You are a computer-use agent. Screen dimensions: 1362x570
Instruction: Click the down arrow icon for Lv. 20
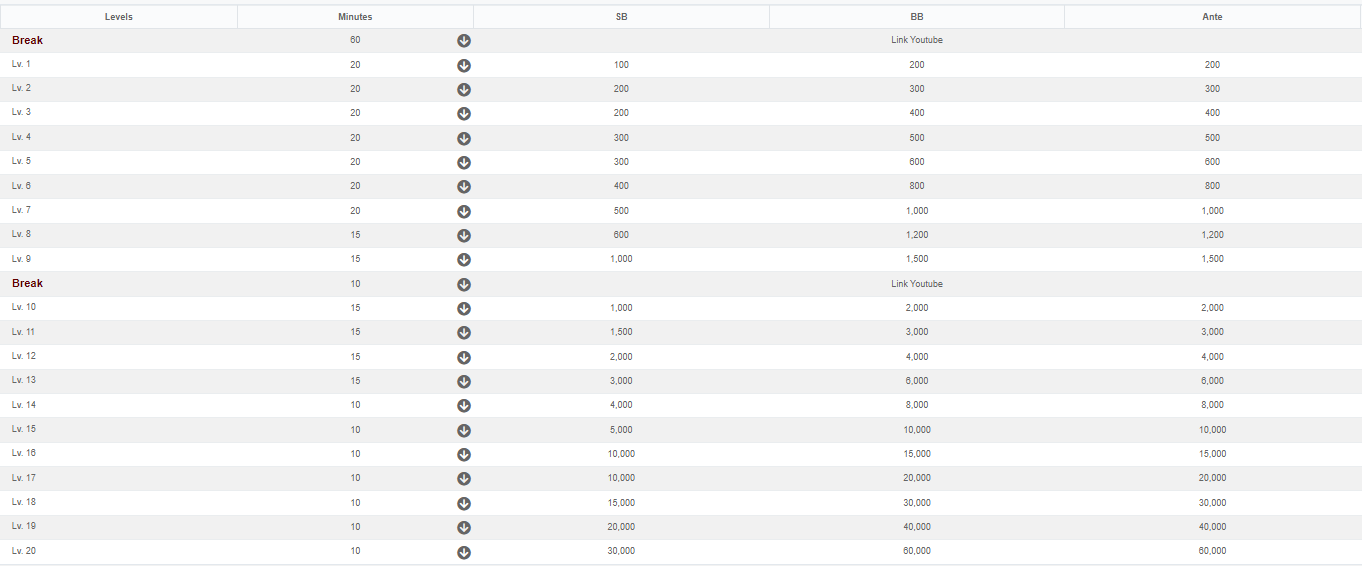coord(464,552)
